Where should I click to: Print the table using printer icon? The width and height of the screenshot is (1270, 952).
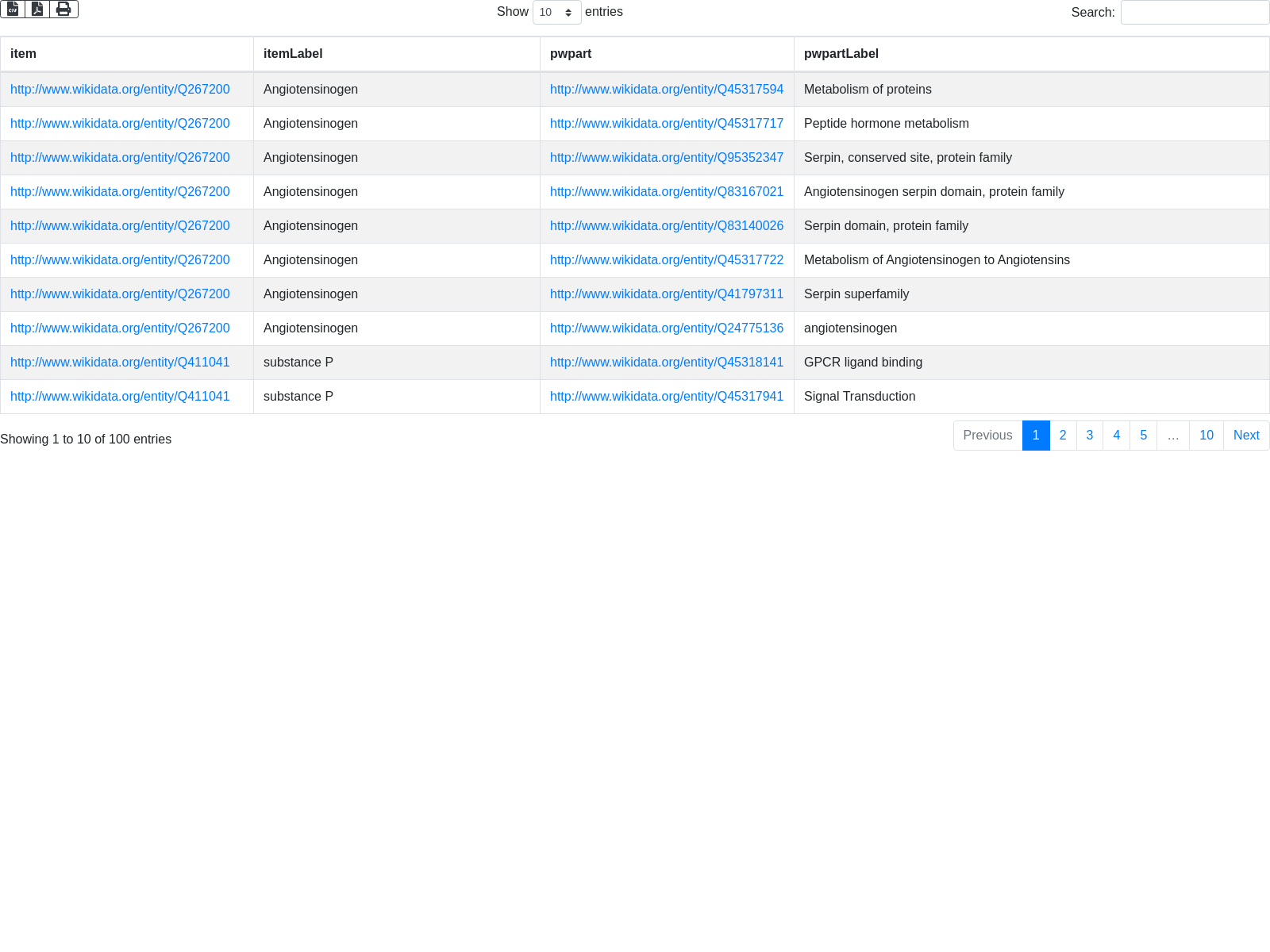[63, 9]
